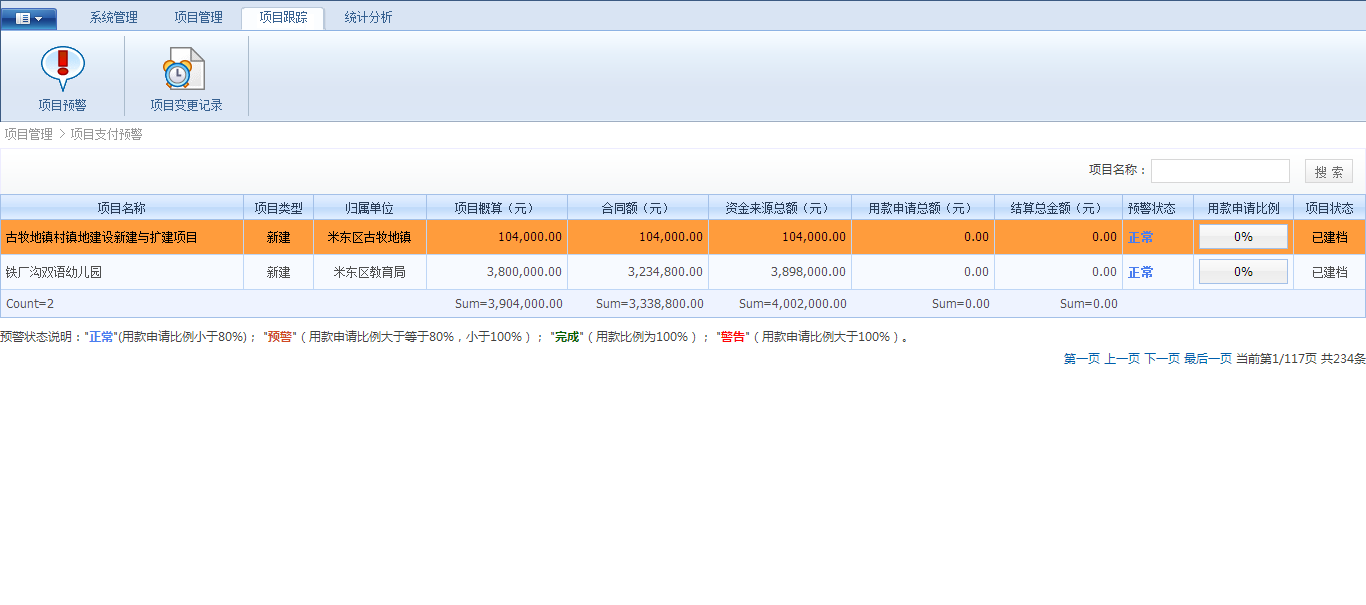The height and width of the screenshot is (605, 1366).
Task: Open the 项目预警 warning icon
Action: (62, 69)
